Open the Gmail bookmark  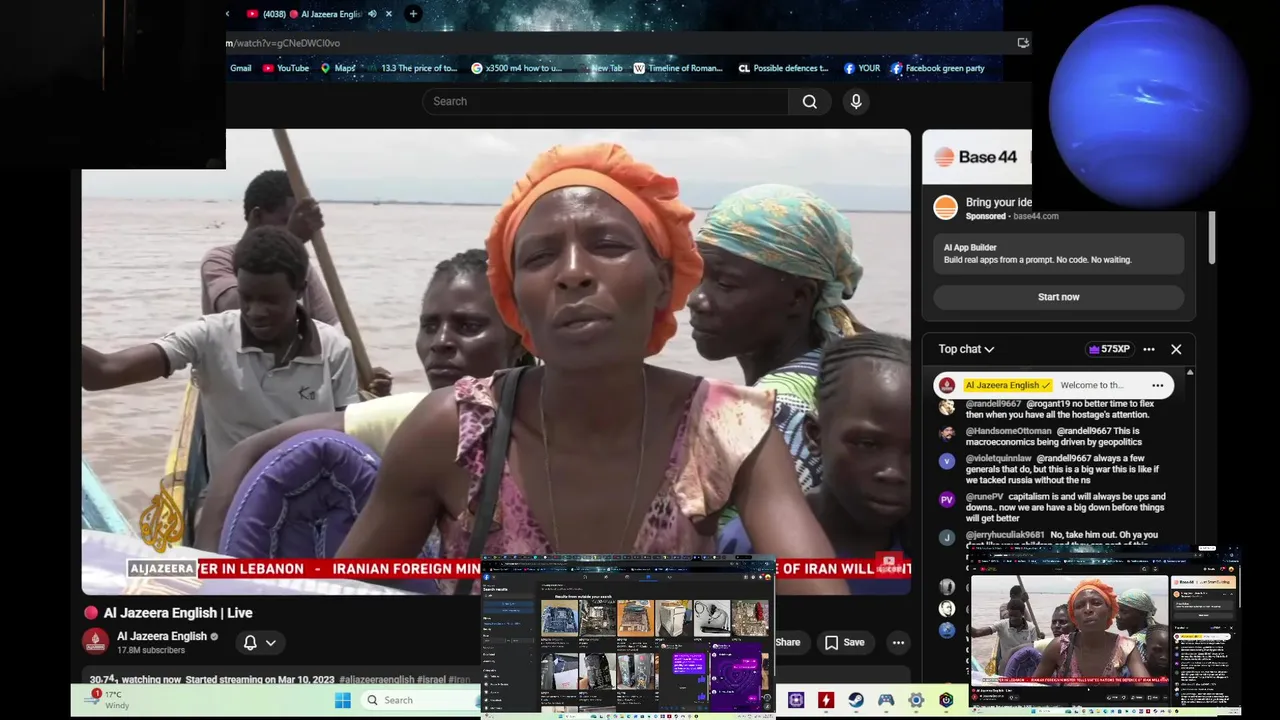[240, 68]
